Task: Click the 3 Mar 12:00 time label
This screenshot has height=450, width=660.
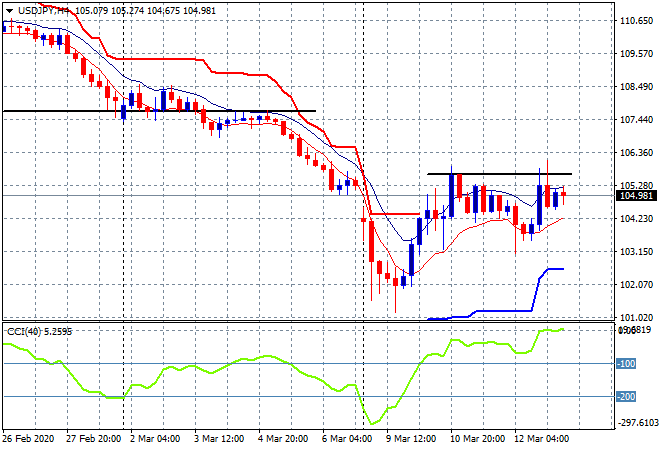Action: (x=219, y=439)
